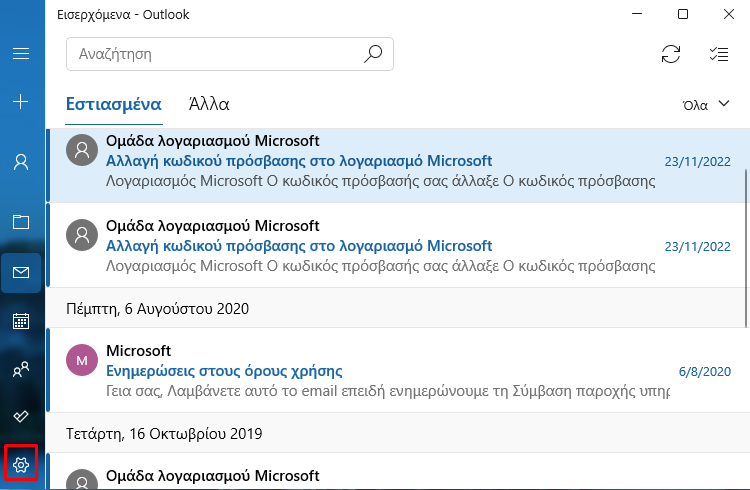Open accounts person icon in sidebar
Image resolution: width=750 pixels, height=490 pixels.
coord(21,162)
